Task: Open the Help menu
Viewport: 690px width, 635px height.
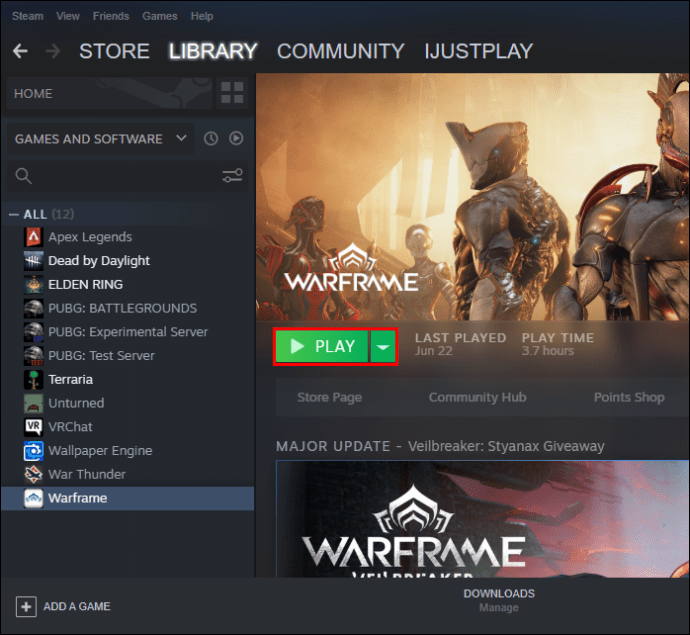Action: 202,16
